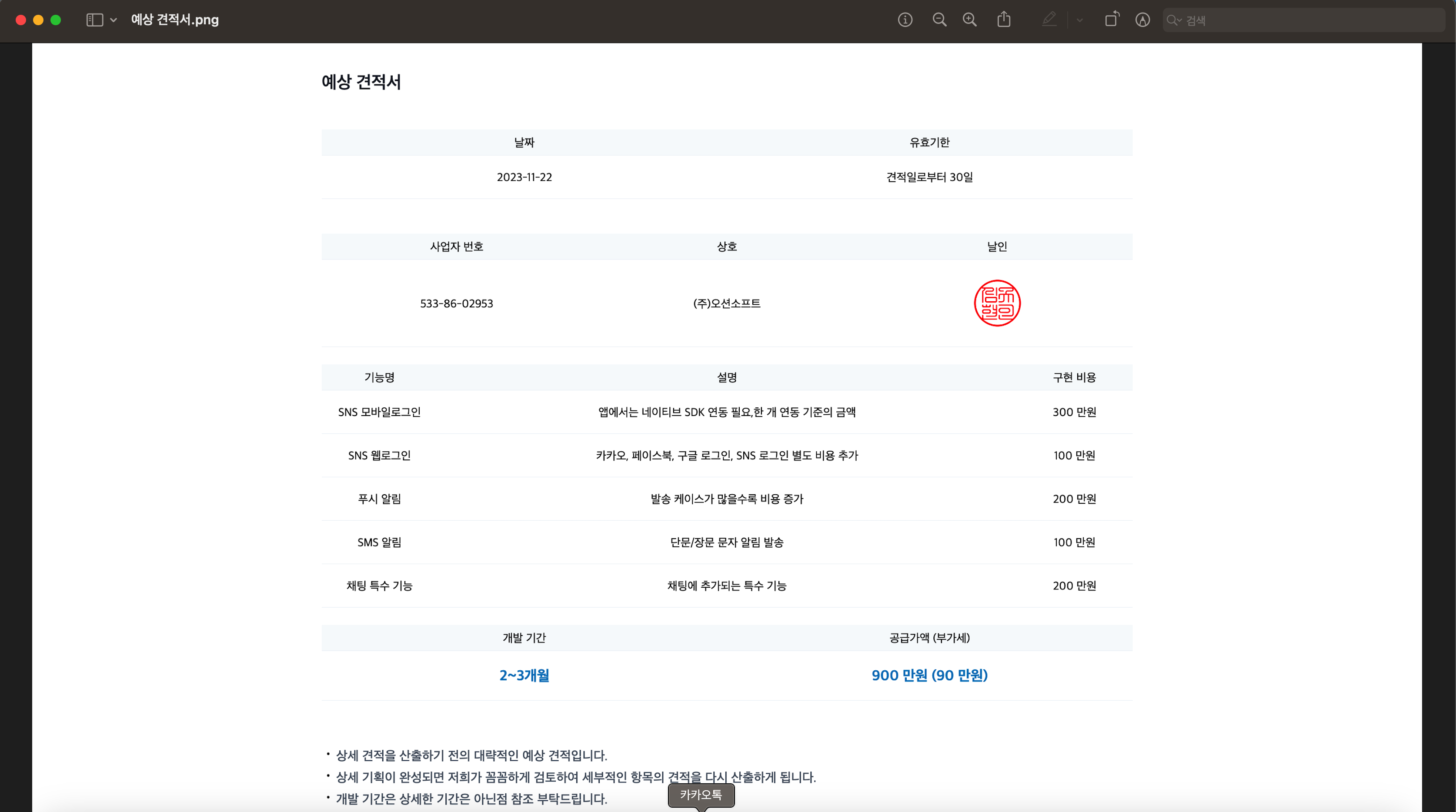
Task: Toggle the sidebar visibility
Action: click(94, 19)
